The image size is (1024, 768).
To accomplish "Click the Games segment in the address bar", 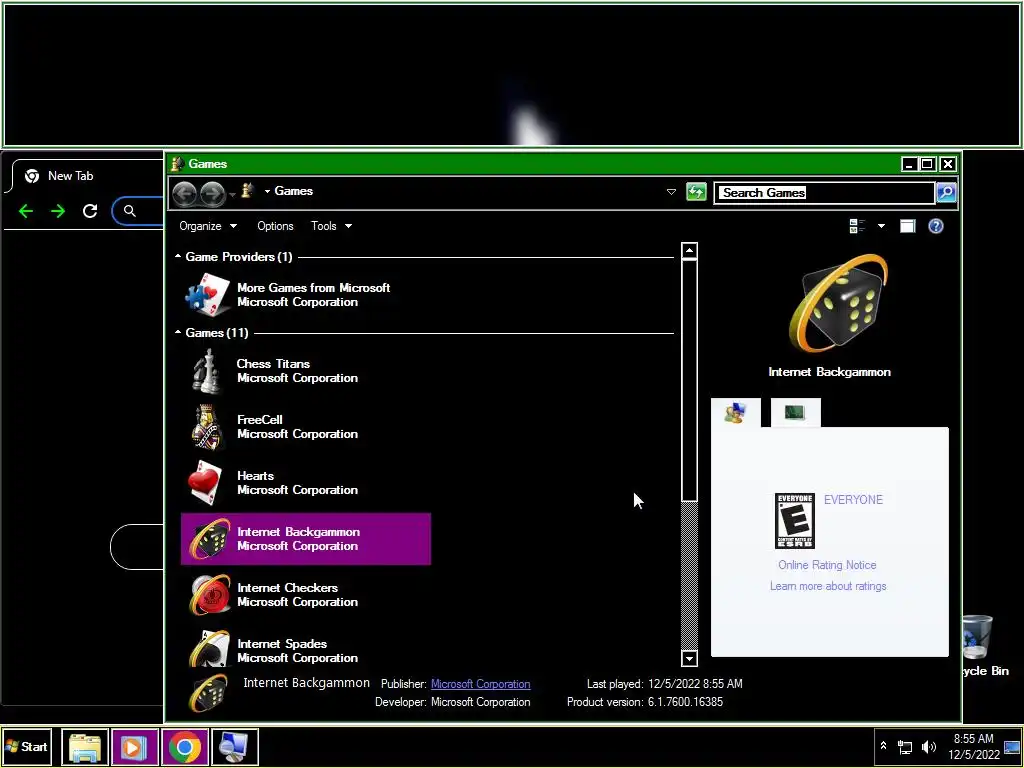I will (x=293, y=191).
